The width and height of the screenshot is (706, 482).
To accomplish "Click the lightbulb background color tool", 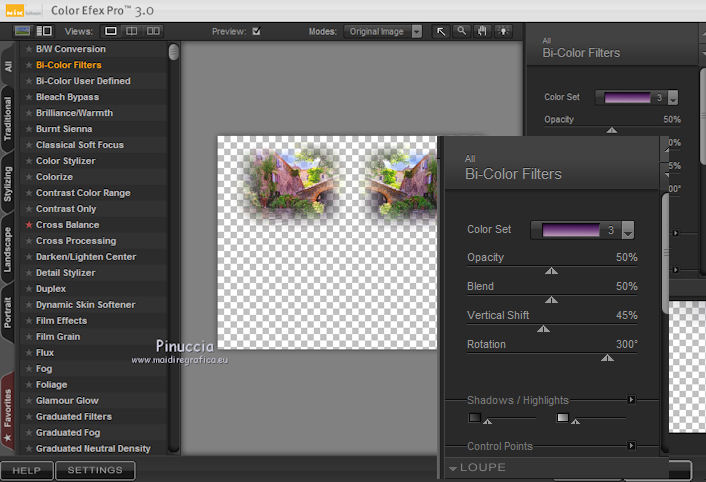I will 503,32.
